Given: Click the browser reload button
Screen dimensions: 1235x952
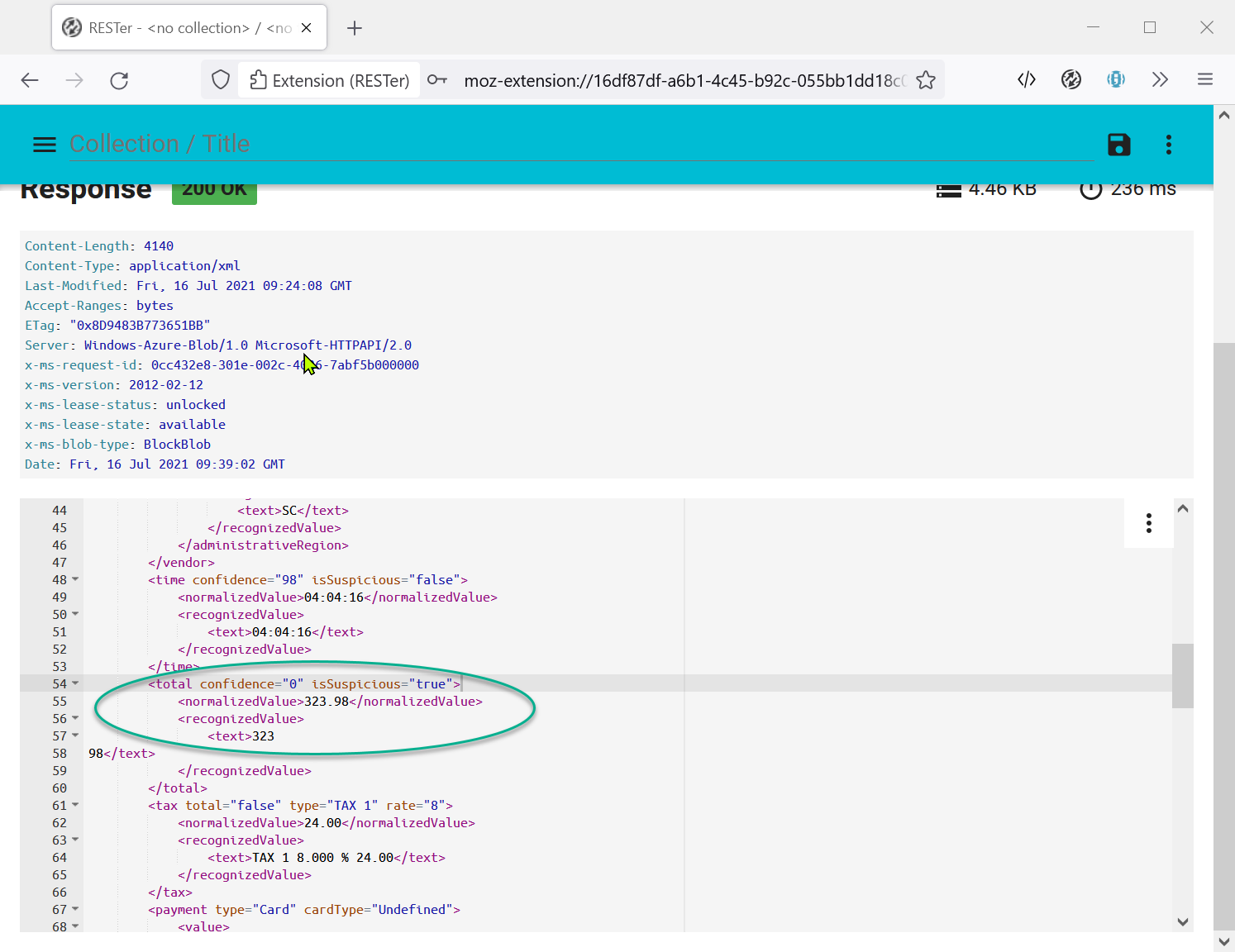Looking at the screenshot, I should [119, 80].
